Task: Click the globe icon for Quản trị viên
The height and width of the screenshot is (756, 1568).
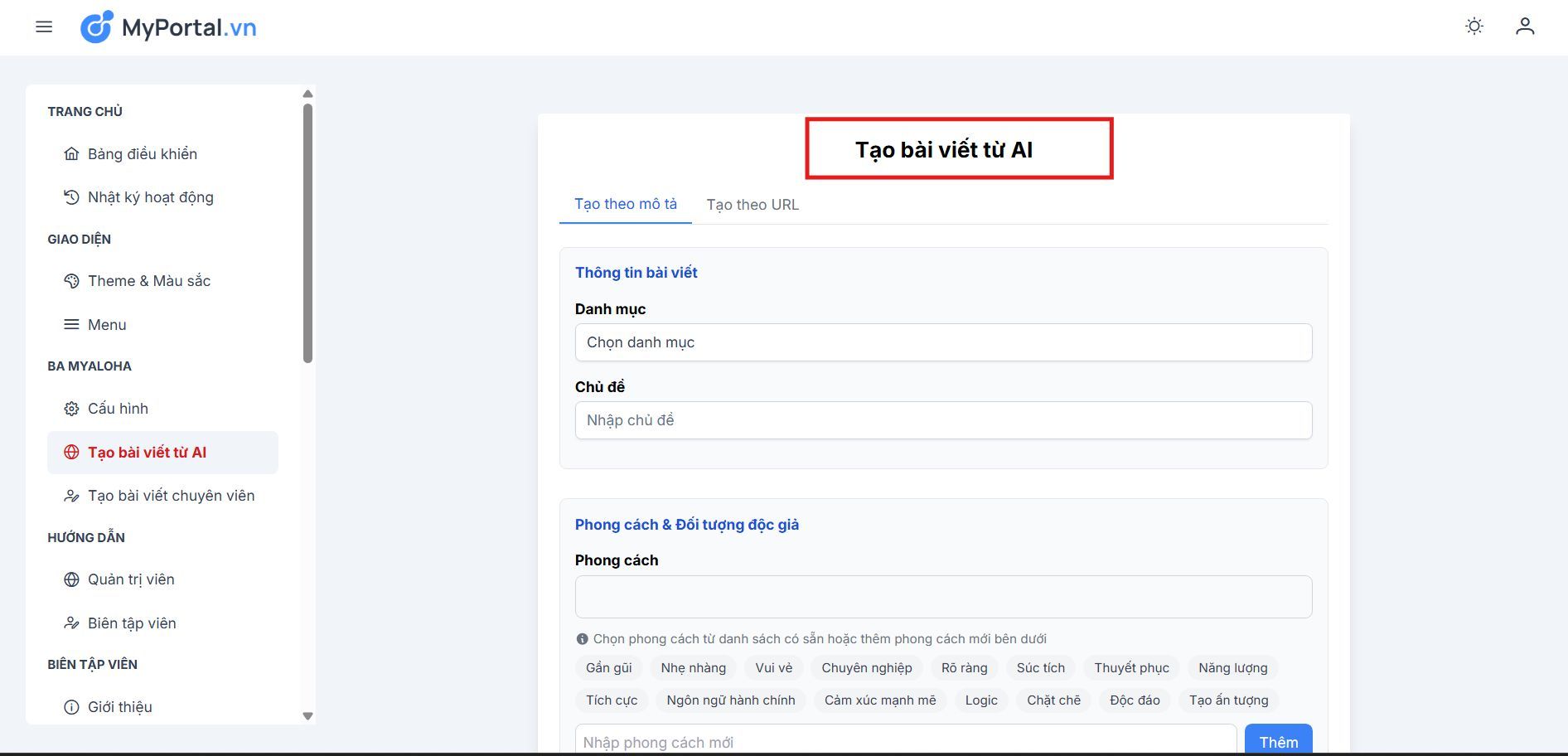Action: pos(72,579)
